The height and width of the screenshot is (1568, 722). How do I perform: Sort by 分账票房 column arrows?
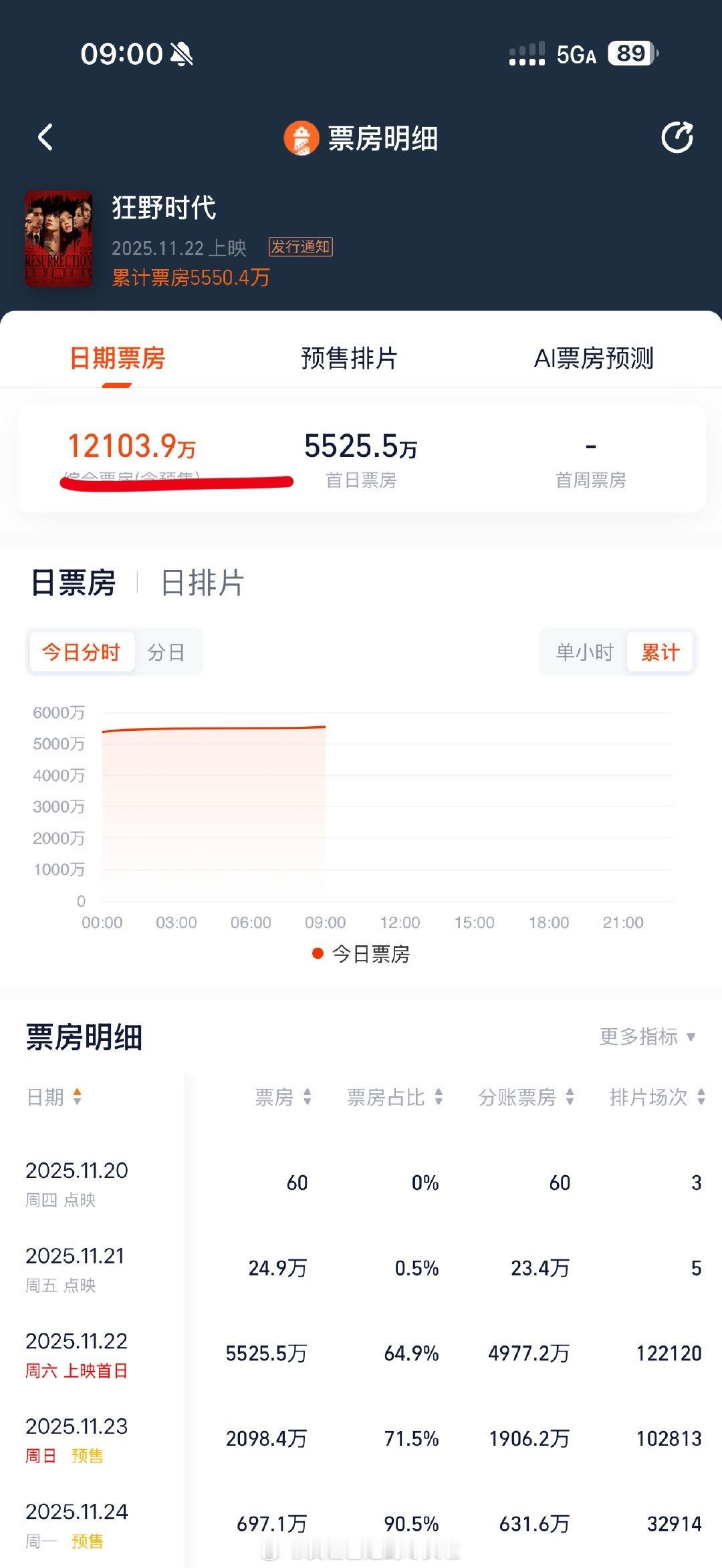click(570, 1096)
